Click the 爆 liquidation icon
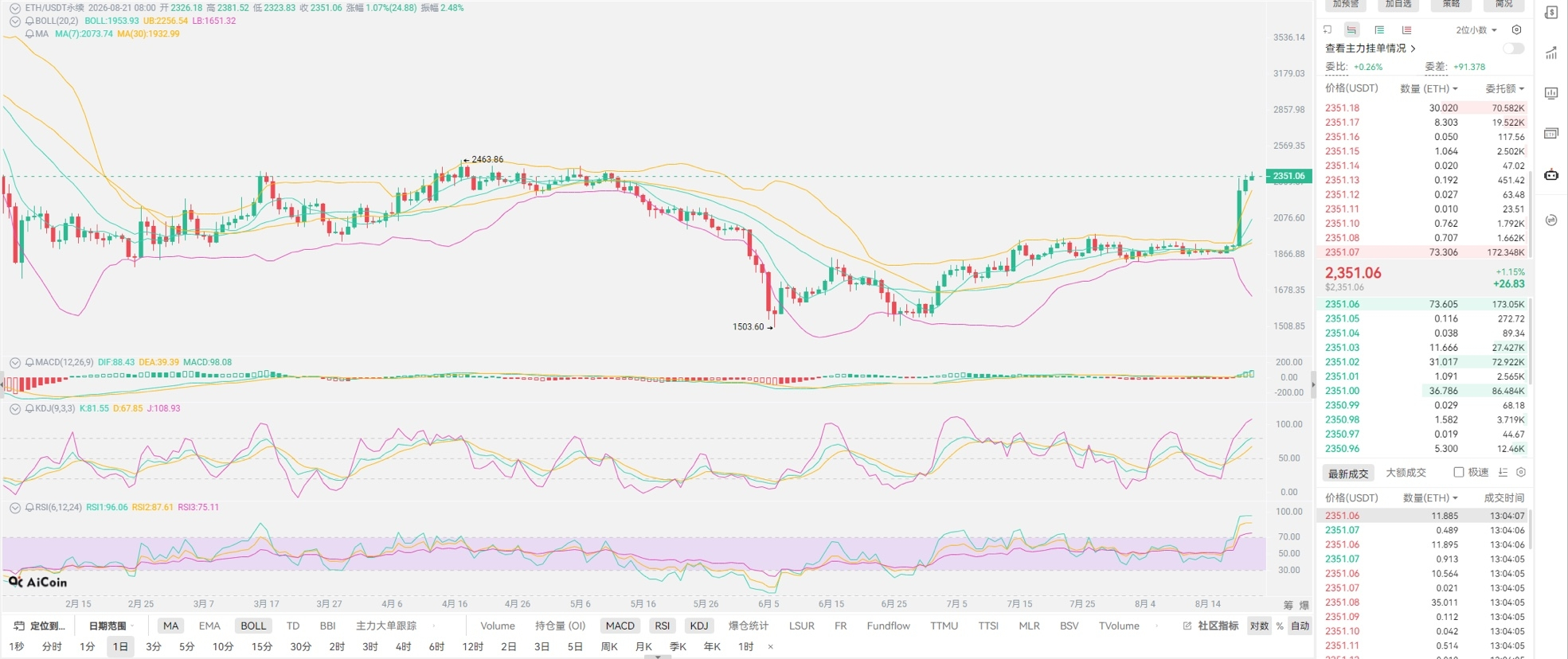1568x659 pixels. [x=1304, y=605]
